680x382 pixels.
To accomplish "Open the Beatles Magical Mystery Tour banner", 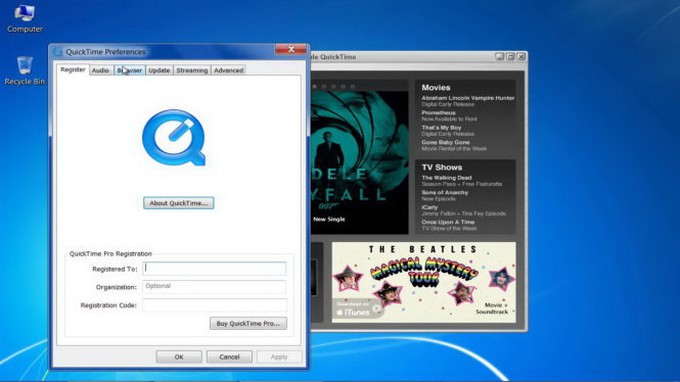I will [424, 282].
